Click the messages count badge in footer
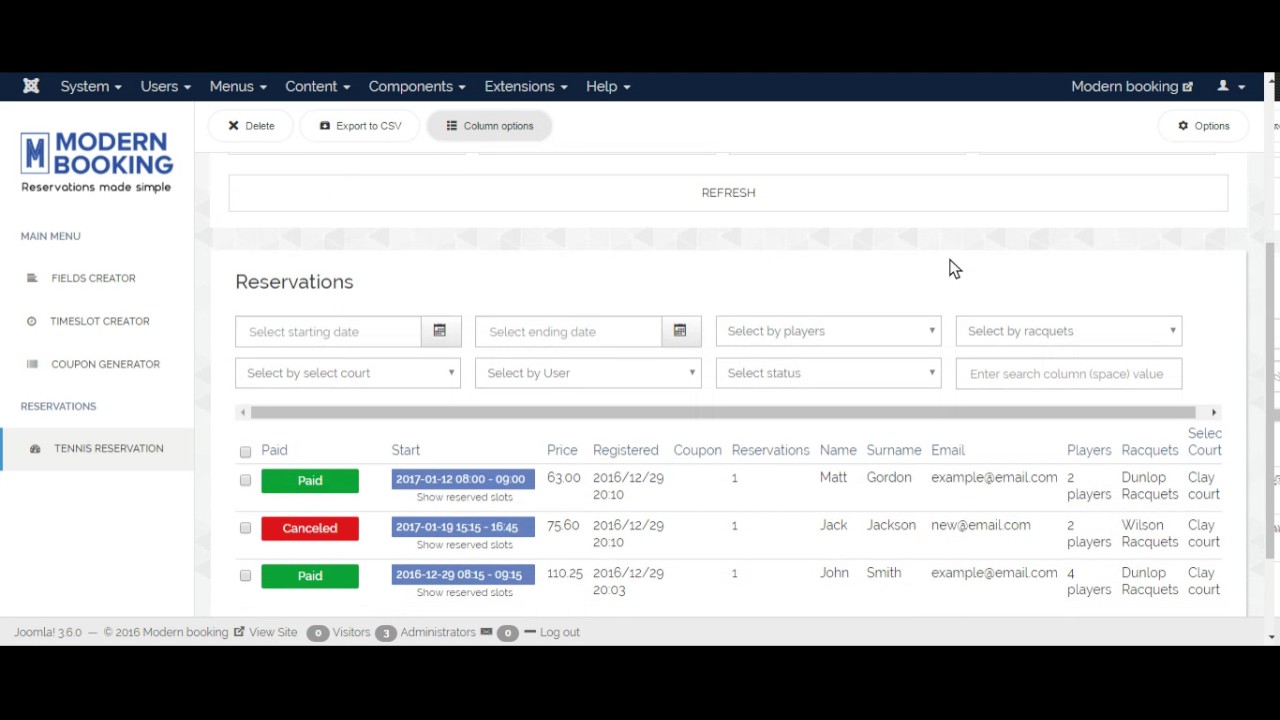1280x720 pixels. click(x=508, y=633)
